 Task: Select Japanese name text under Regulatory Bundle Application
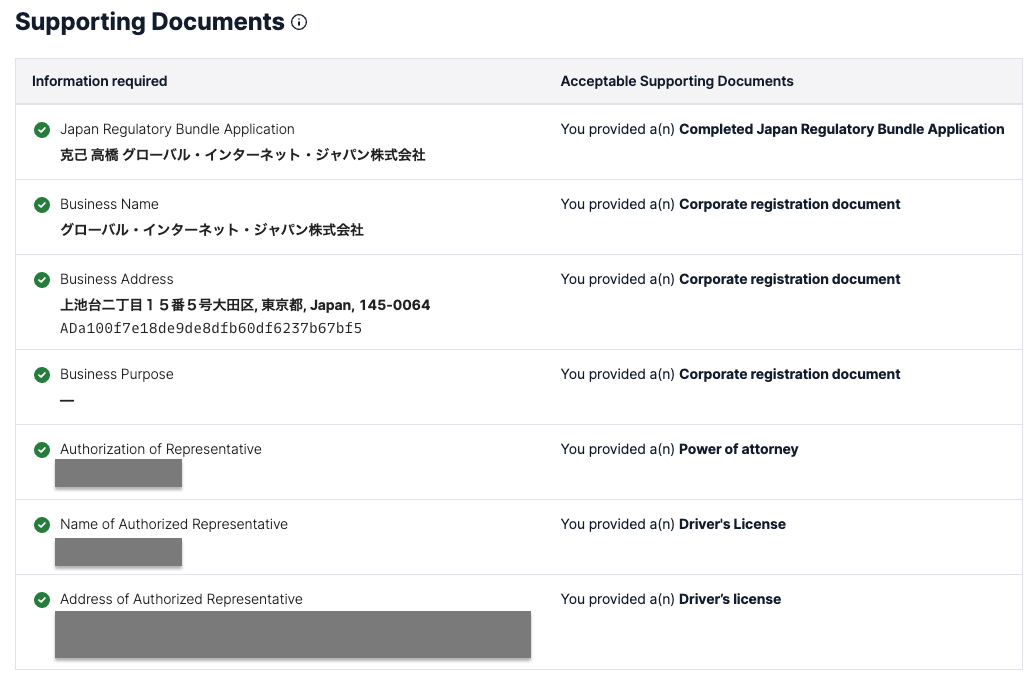tap(242, 155)
